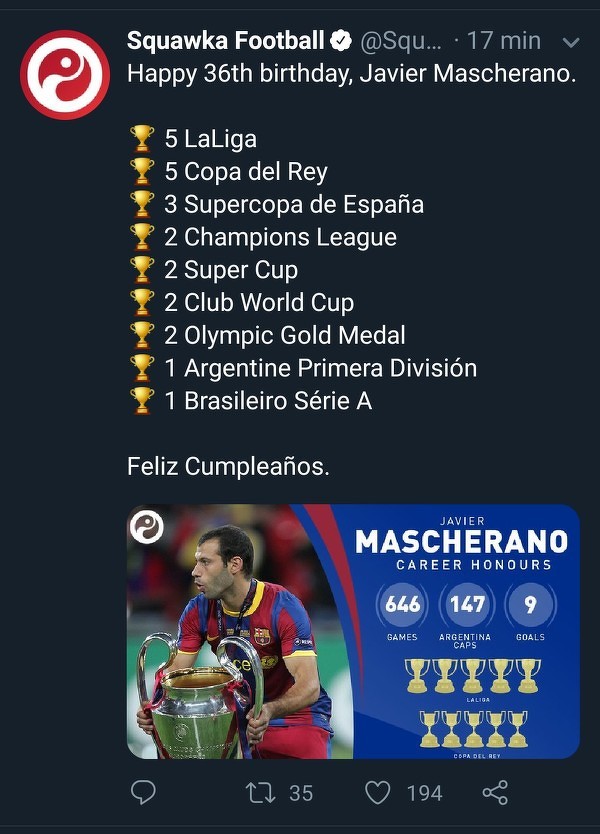Like the tweet with the heart icon

pyautogui.click(x=377, y=792)
